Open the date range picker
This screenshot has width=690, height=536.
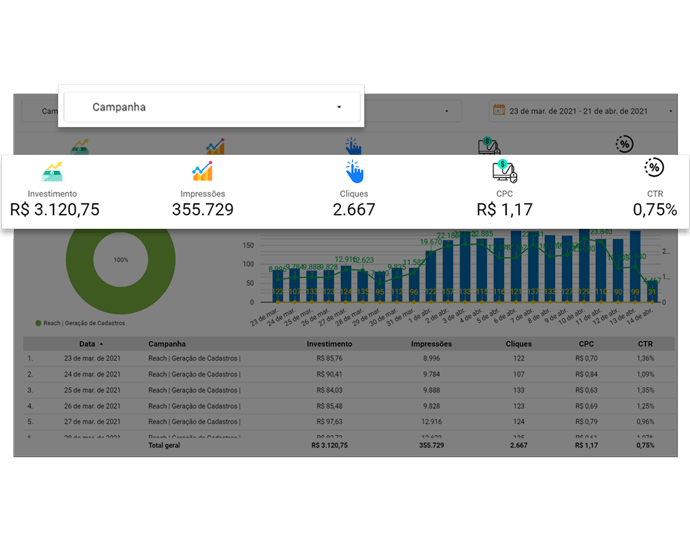(x=582, y=111)
